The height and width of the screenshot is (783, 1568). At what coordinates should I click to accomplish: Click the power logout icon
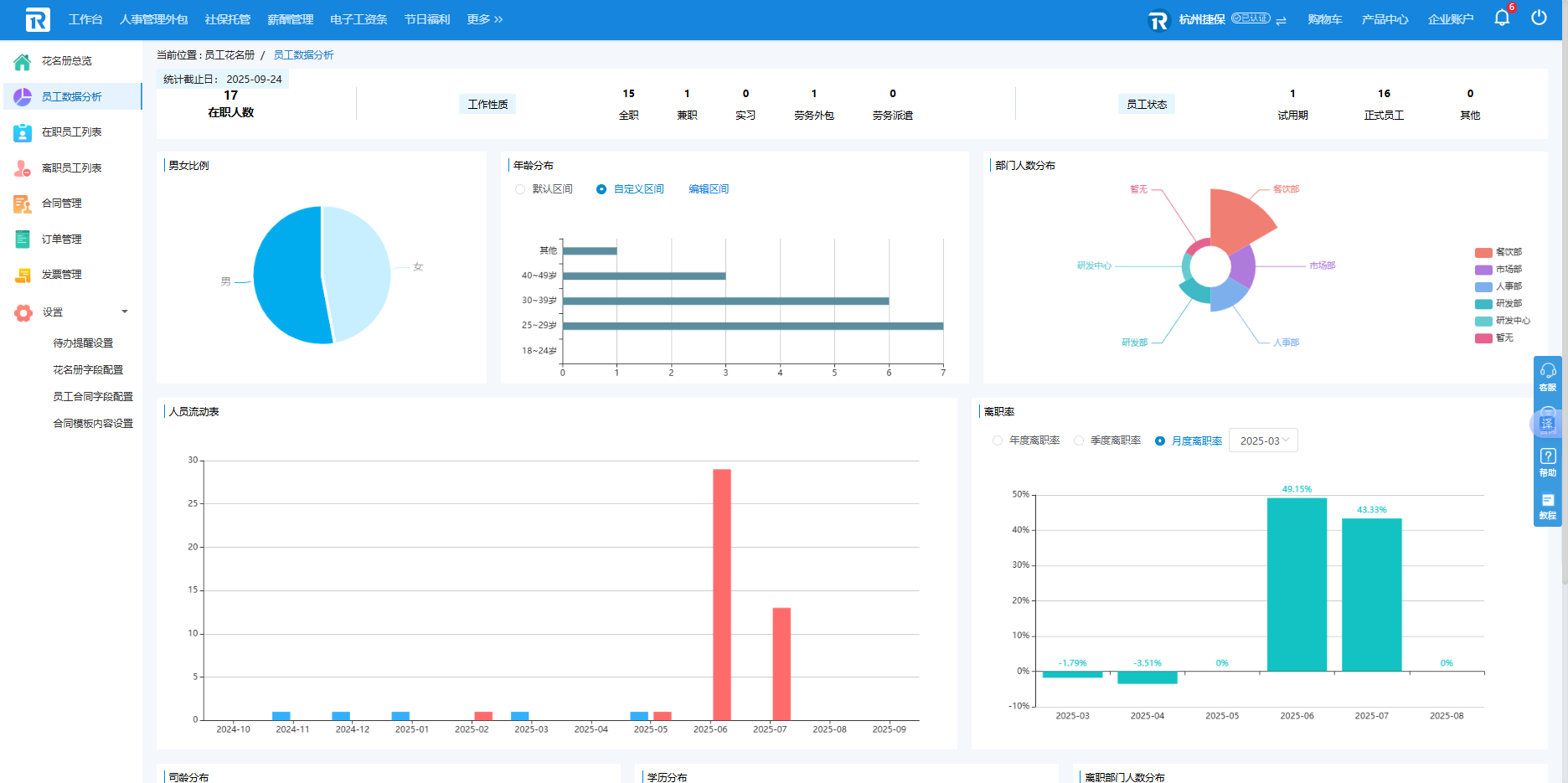coord(1539,18)
